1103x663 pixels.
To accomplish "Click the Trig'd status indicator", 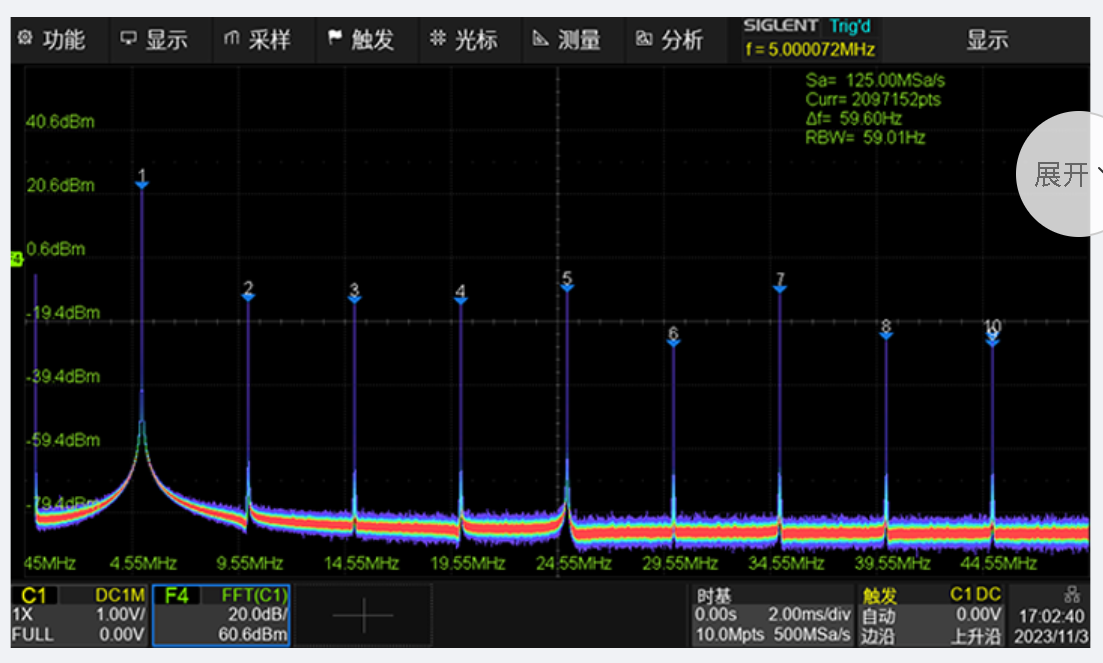I will tap(850, 27).
